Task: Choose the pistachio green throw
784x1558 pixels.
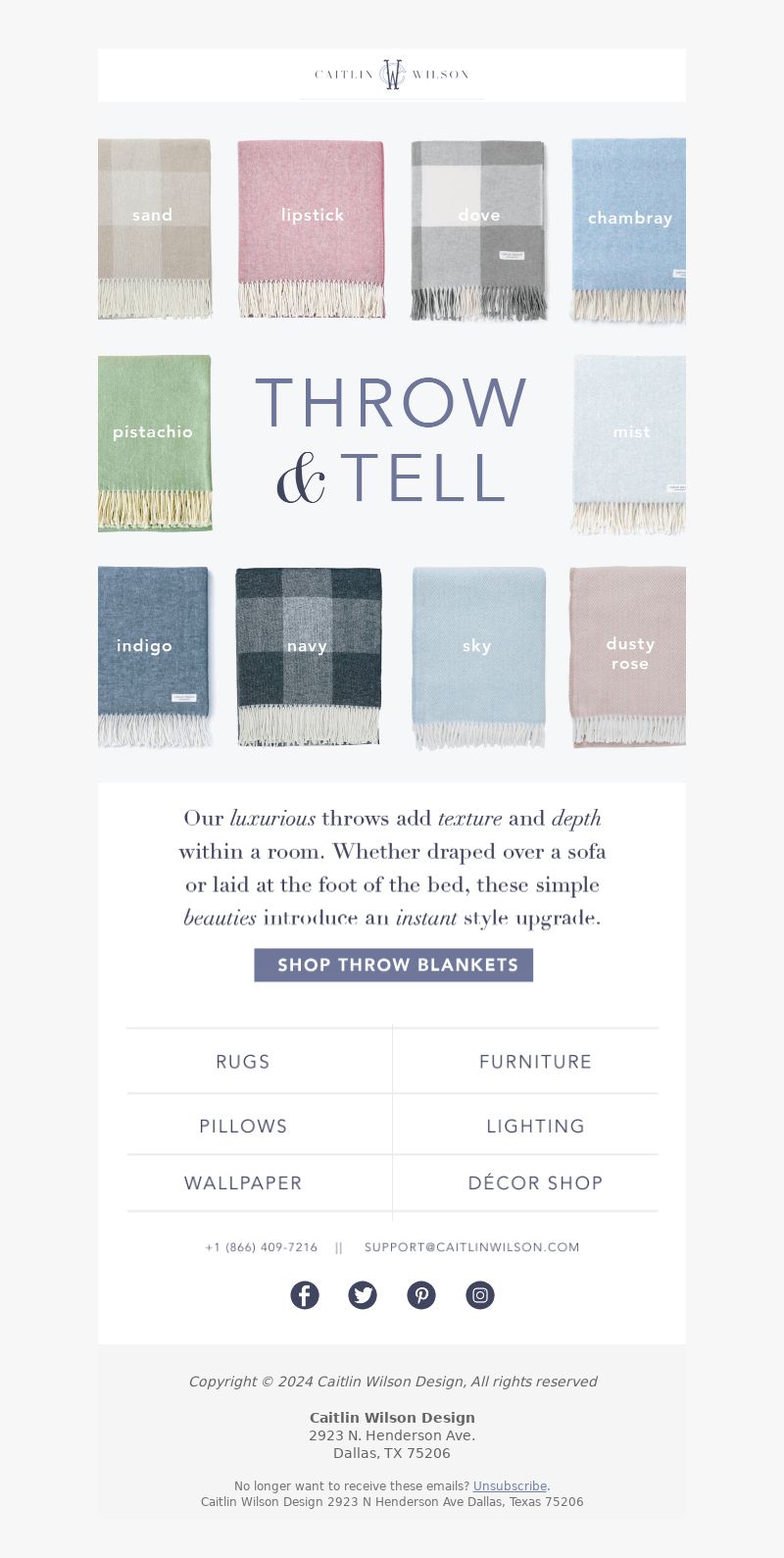Action: click(155, 443)
